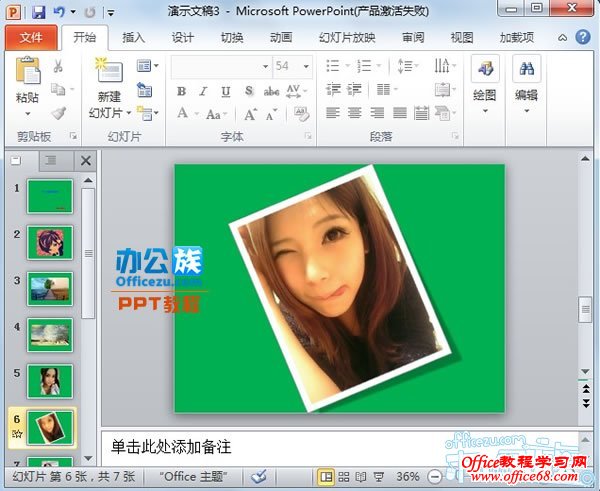Toggle Italic text formatting
This screenshot has width=600, height=491.
pyautogui.click(x=203, y=91)
